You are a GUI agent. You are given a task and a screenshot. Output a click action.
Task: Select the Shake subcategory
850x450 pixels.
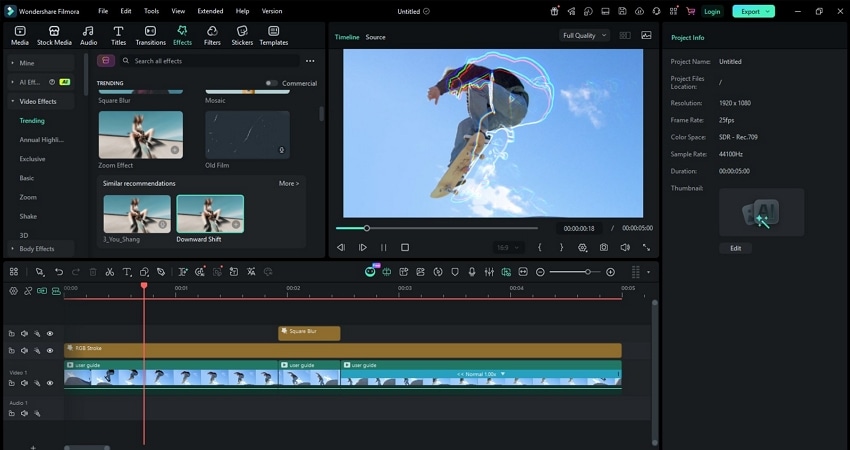pos(28,216)
